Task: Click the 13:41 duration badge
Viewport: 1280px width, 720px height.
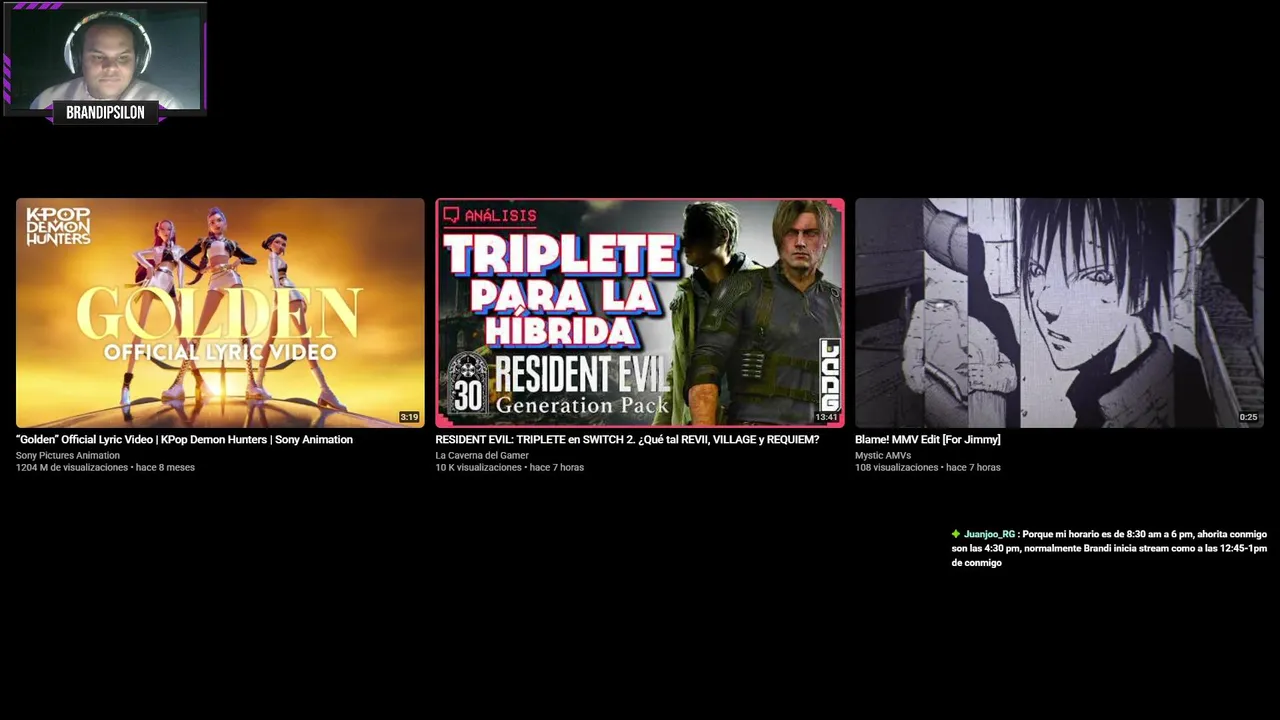Action: pyautogui.click(x=826, y=417)
